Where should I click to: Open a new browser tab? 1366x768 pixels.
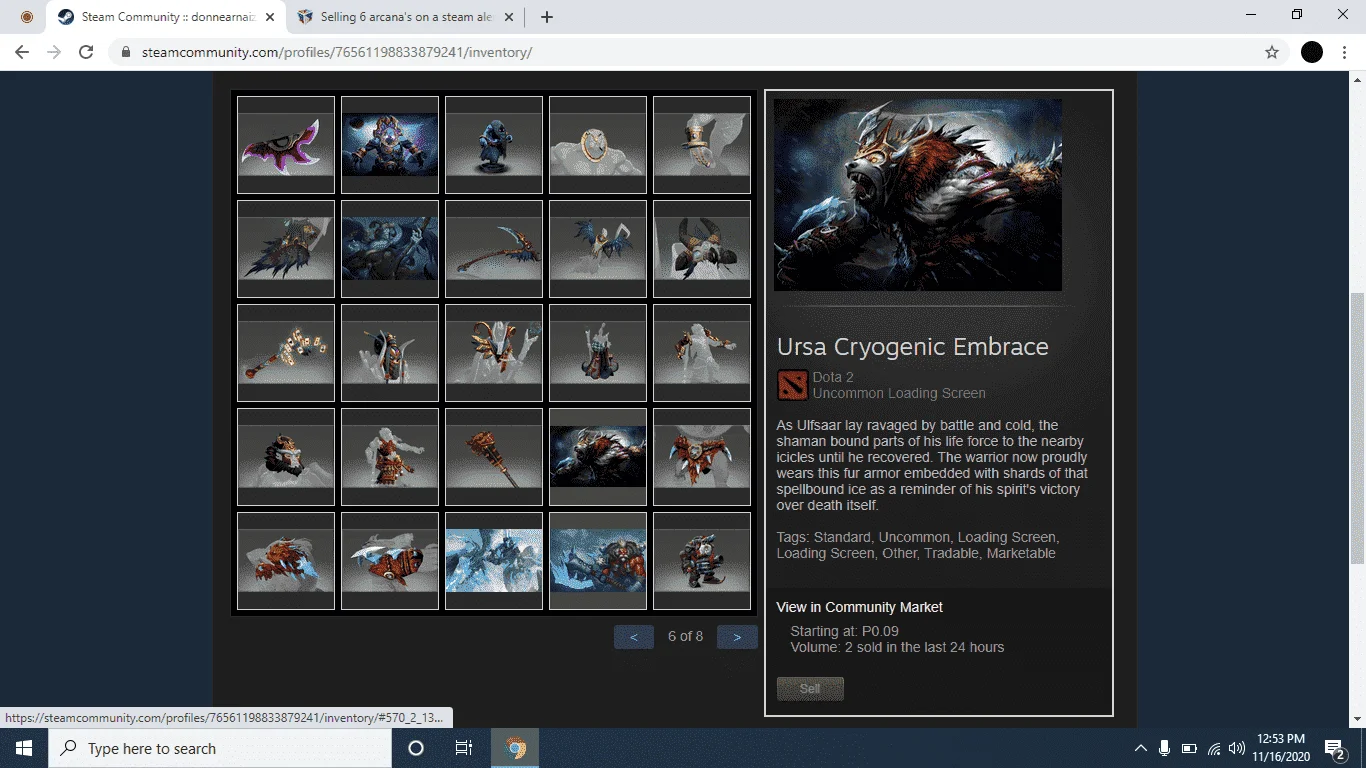(547, 17)
